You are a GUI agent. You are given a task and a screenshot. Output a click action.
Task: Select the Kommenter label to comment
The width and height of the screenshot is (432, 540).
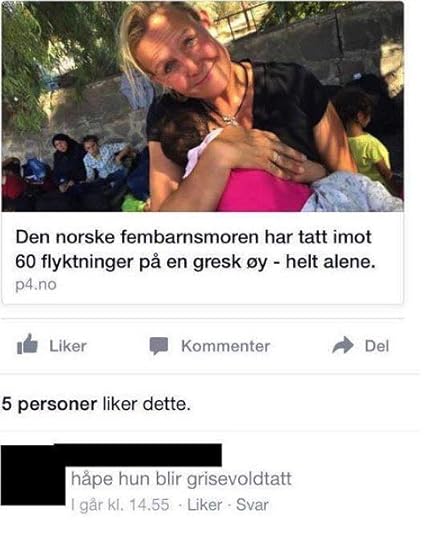tap(226, 346)
